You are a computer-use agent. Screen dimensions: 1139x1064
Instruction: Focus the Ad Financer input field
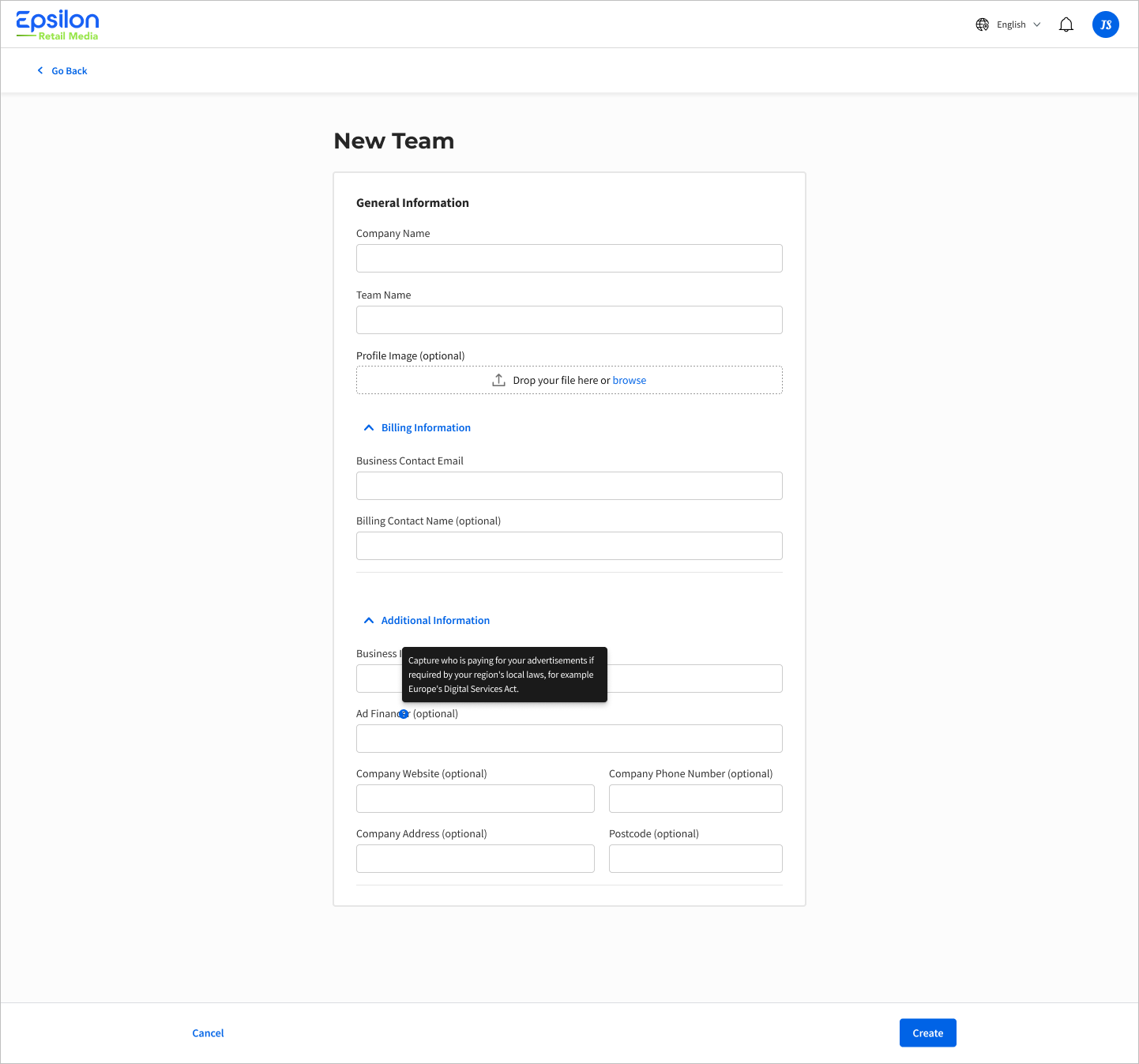point(569,739)
